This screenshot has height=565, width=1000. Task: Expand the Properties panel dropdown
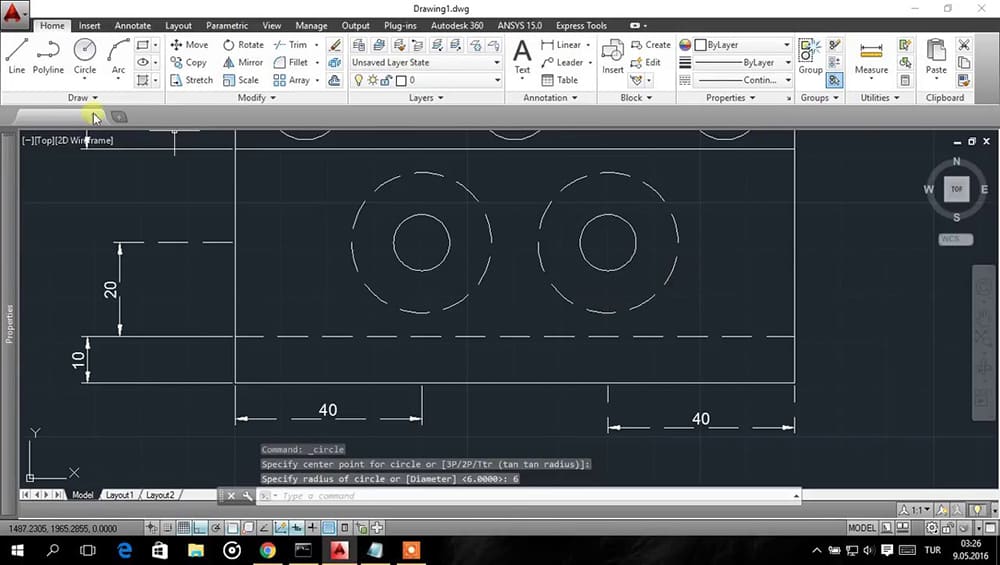coord(731,98)
